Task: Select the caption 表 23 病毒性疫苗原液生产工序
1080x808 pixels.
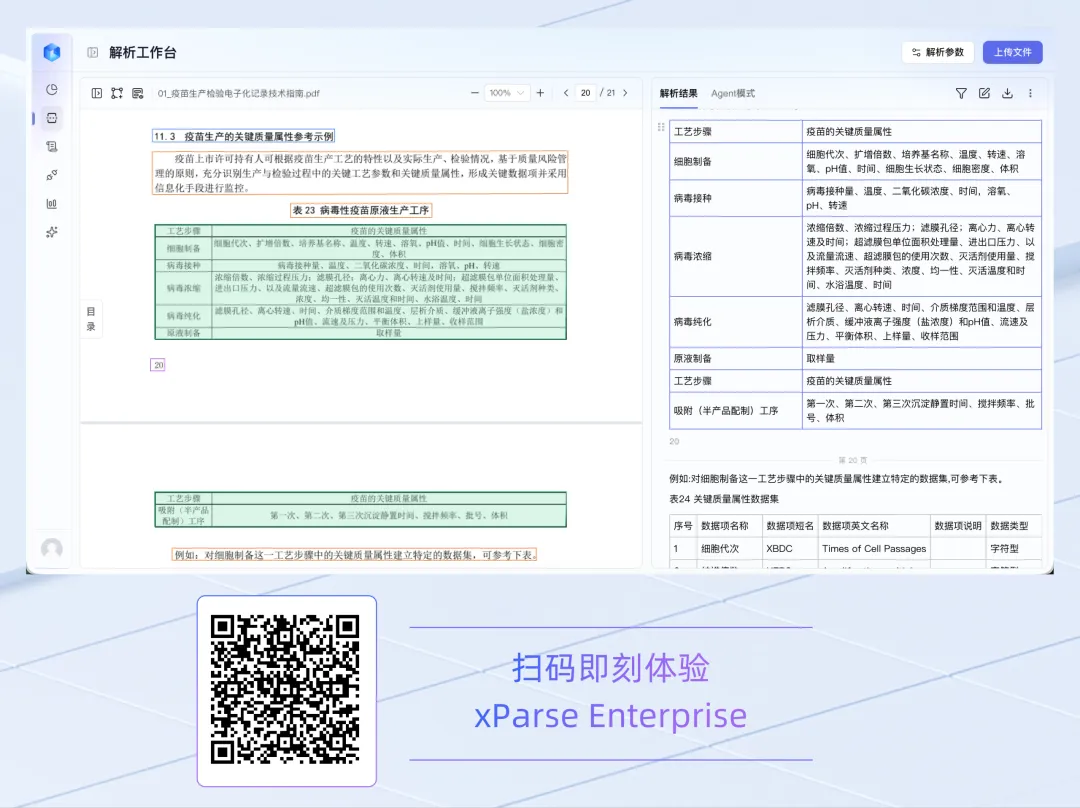Action: tap(361, 210)
